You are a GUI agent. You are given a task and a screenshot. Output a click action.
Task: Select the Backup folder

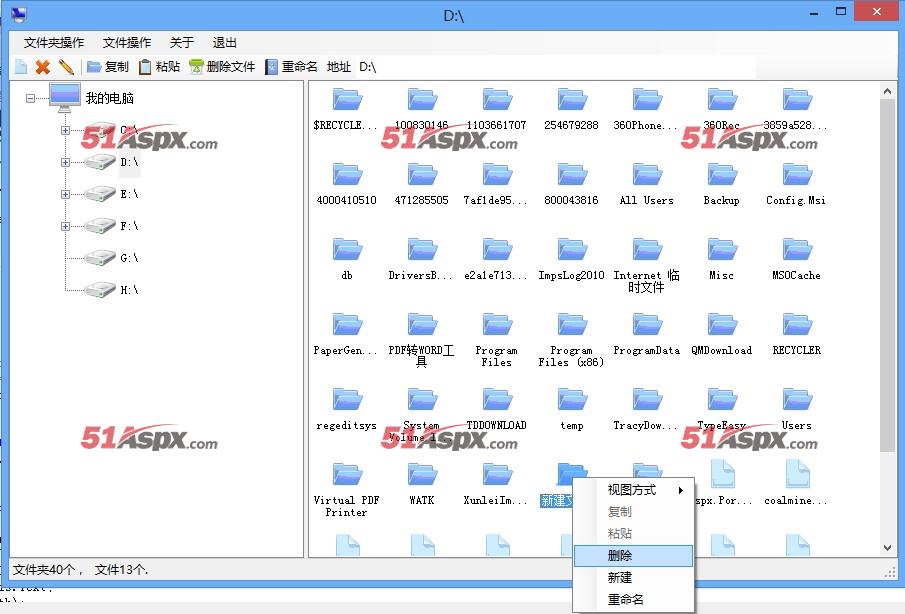pyautogui.click(x=722, y=184)
